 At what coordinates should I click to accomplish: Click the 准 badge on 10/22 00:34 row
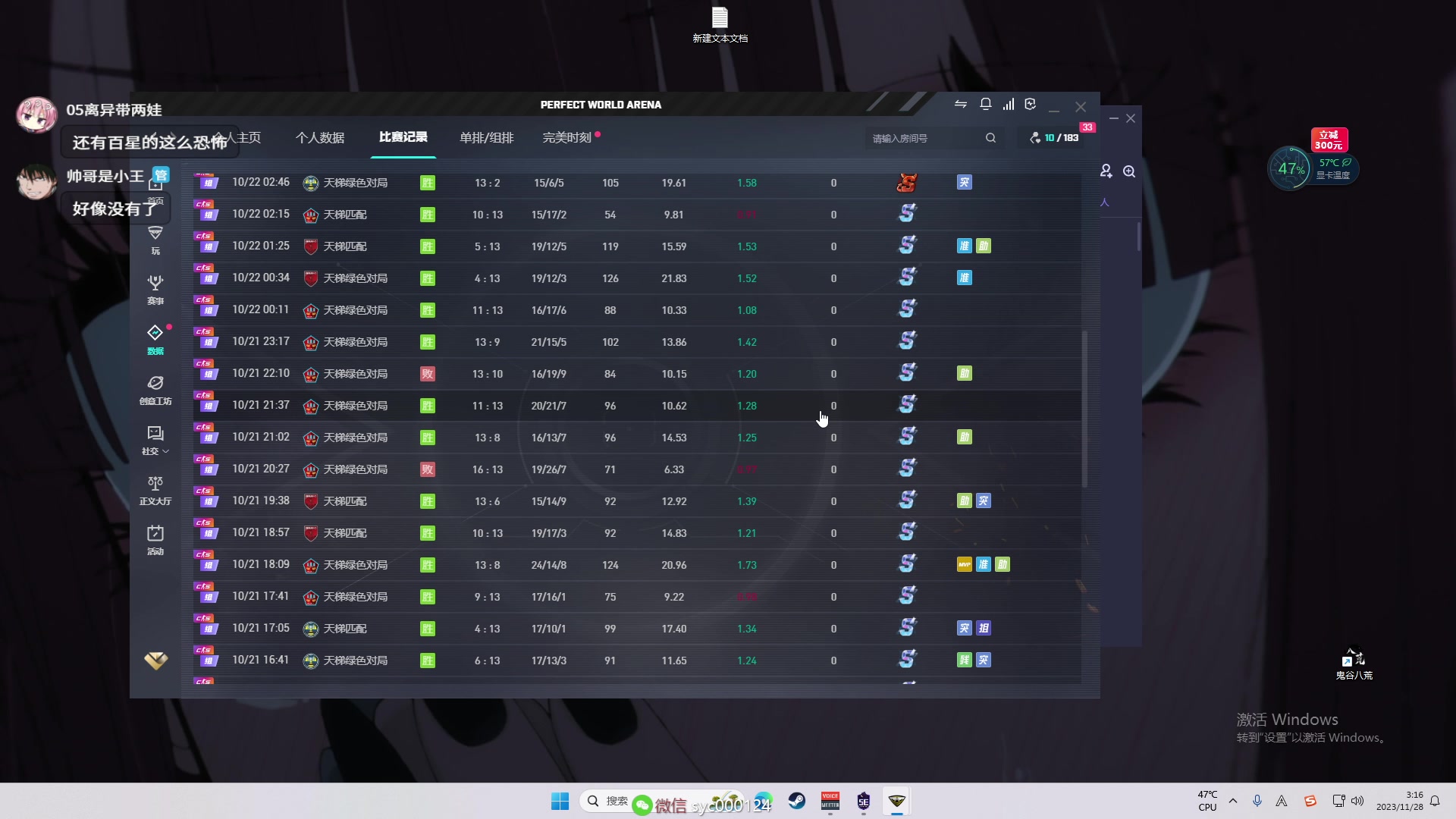click(x=965, y=278)
